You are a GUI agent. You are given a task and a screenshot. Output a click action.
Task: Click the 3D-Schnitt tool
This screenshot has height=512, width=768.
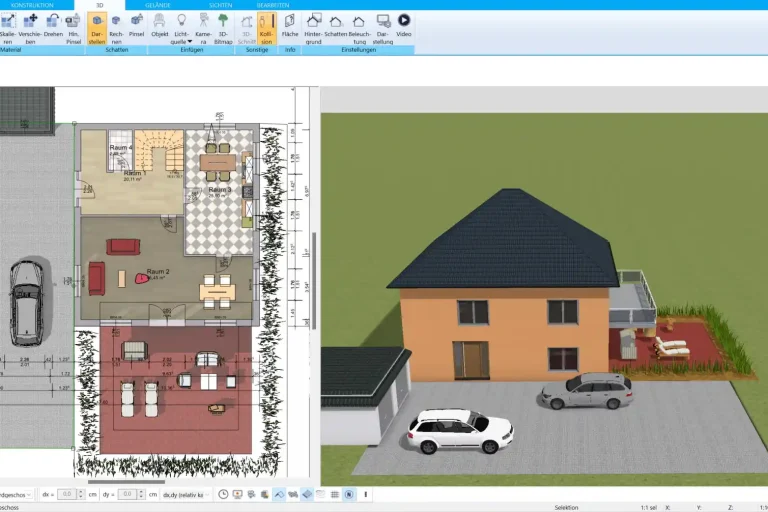pyautogui.click(x=246, y=29)
